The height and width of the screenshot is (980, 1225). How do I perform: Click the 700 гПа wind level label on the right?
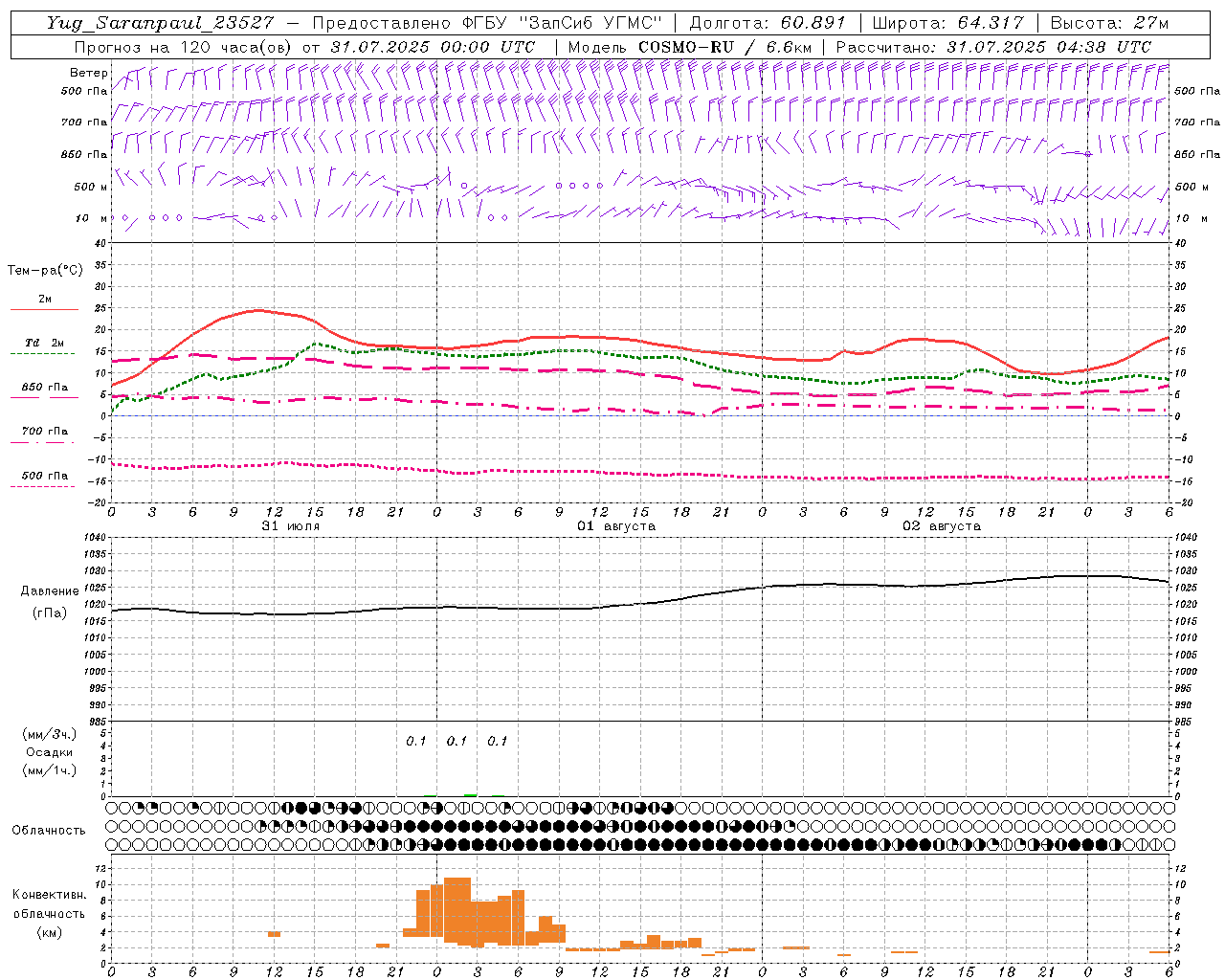1197,122
